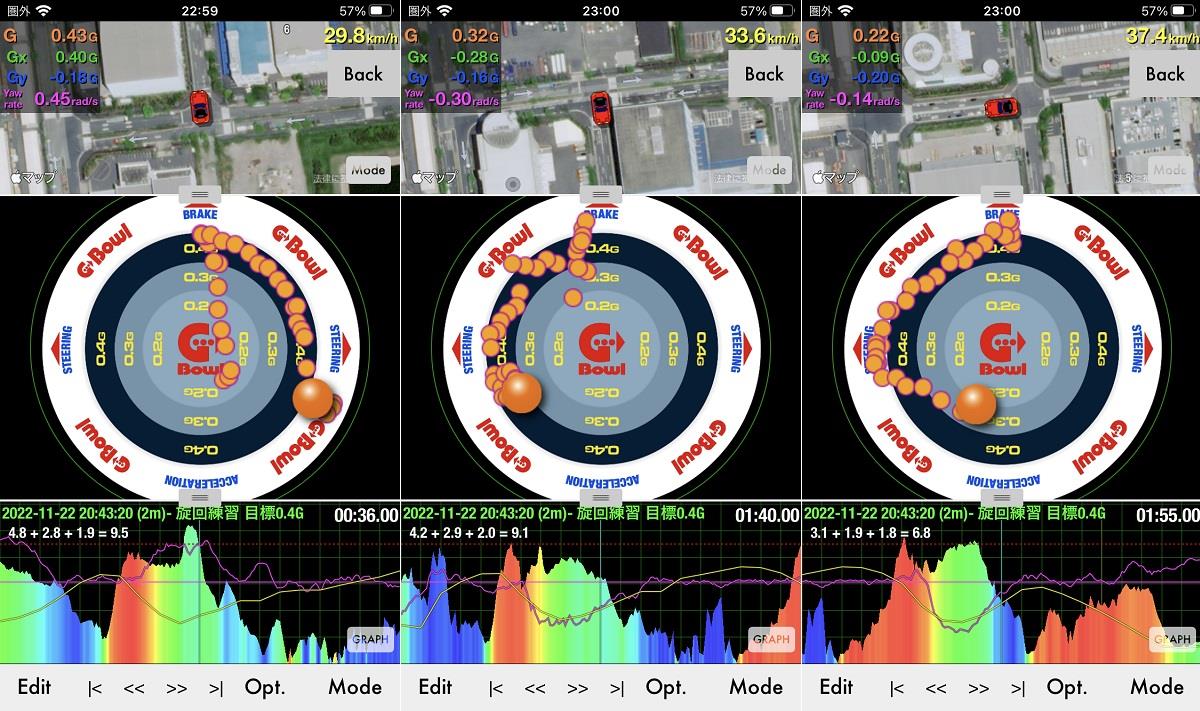Rewind the log on the left screen
This screenshot has width=1200, height=711.
[x=134, y=688]
